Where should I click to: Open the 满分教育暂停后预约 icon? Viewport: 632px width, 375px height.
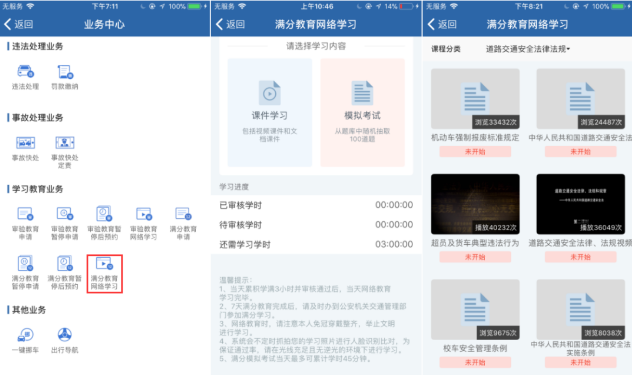pos(64,273)
